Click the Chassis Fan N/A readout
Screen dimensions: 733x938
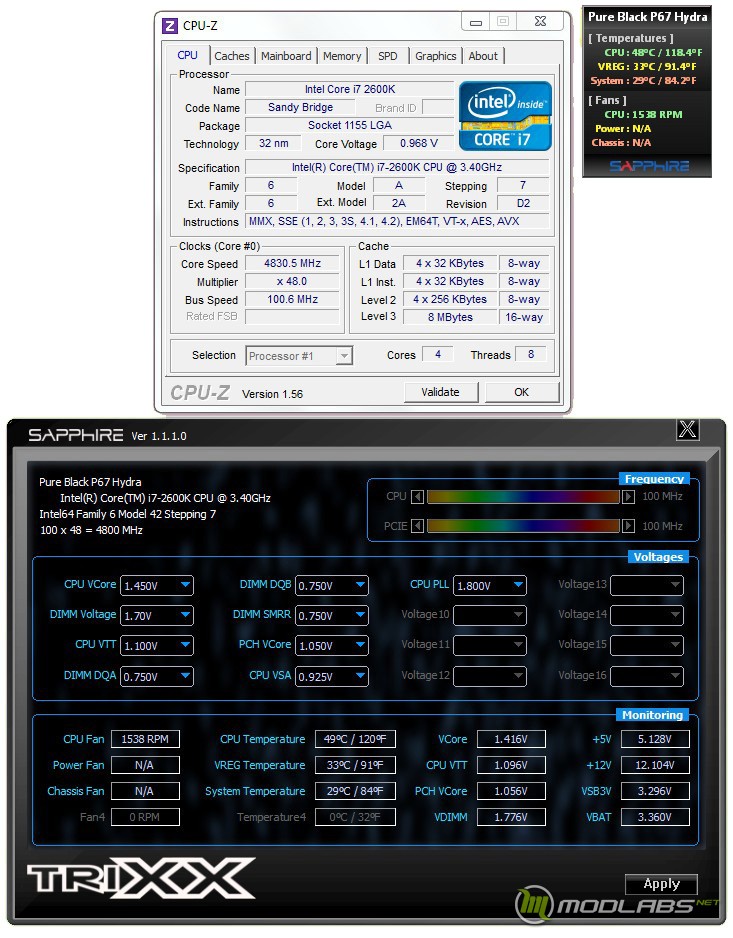coord(145,791)
